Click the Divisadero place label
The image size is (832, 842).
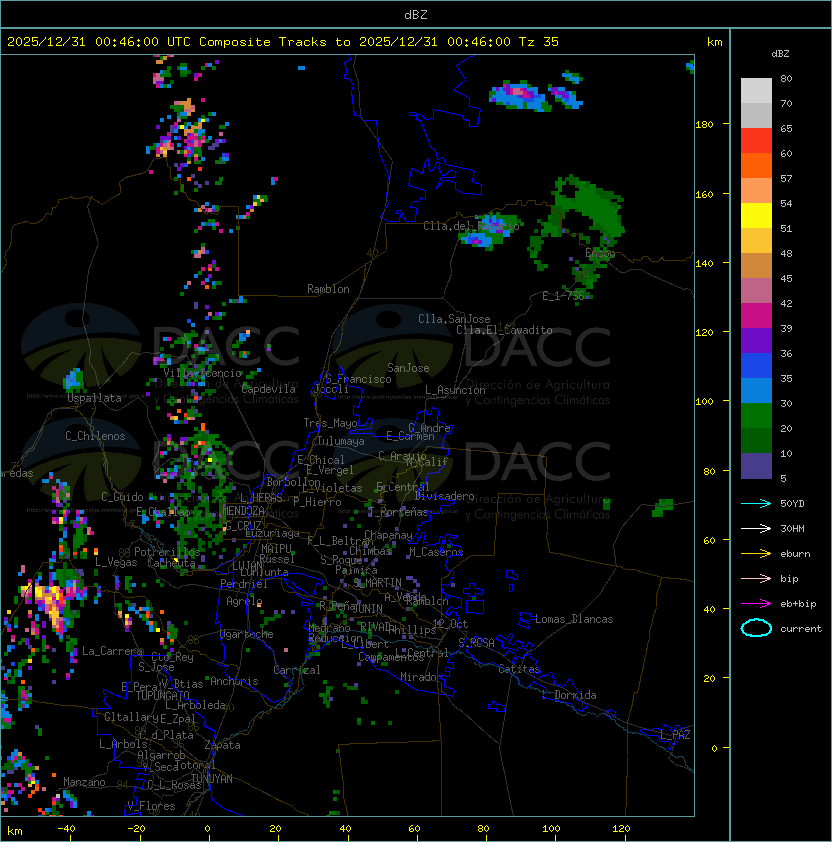point(444,496)
